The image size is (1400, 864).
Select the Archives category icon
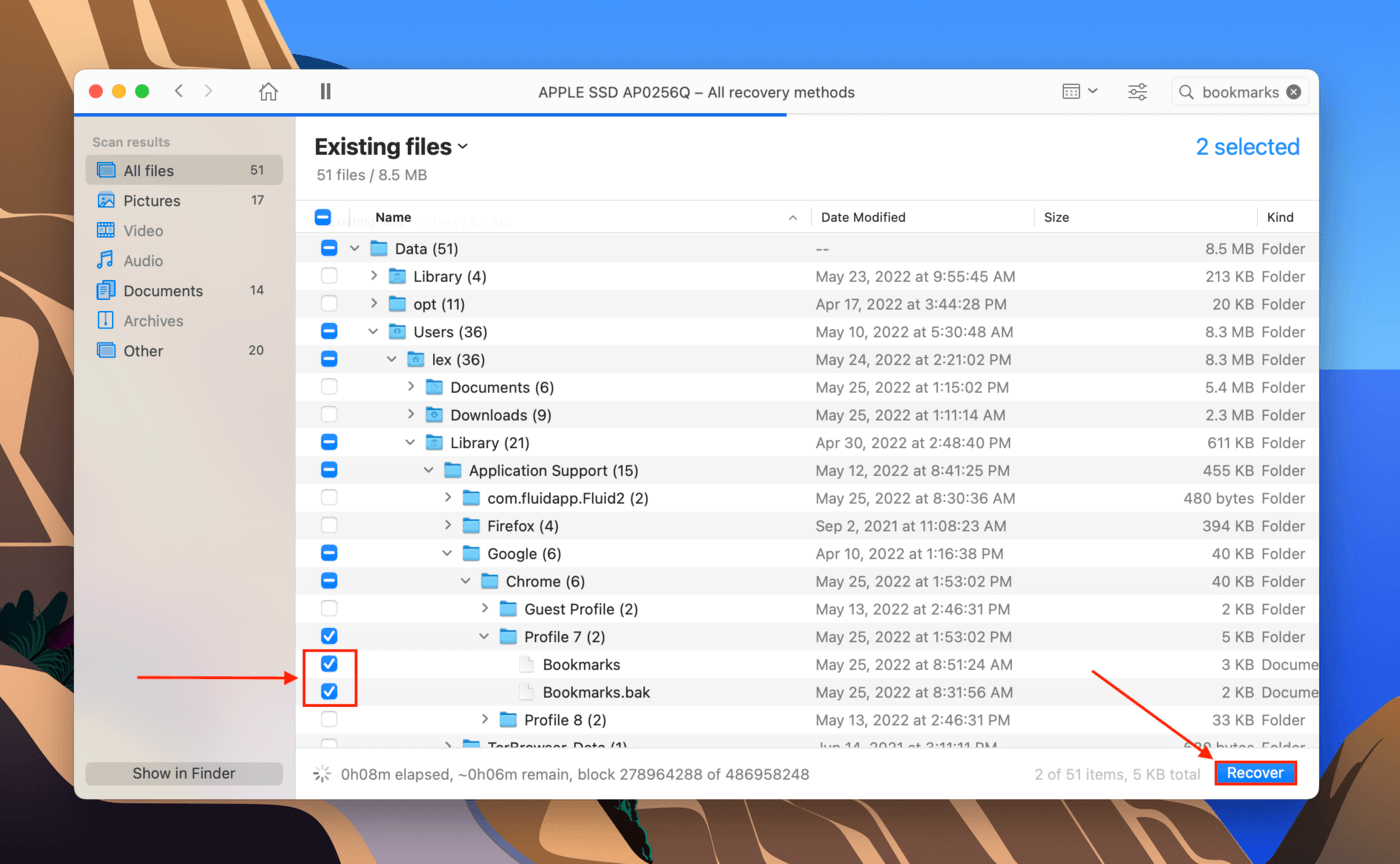click(110, 320)
